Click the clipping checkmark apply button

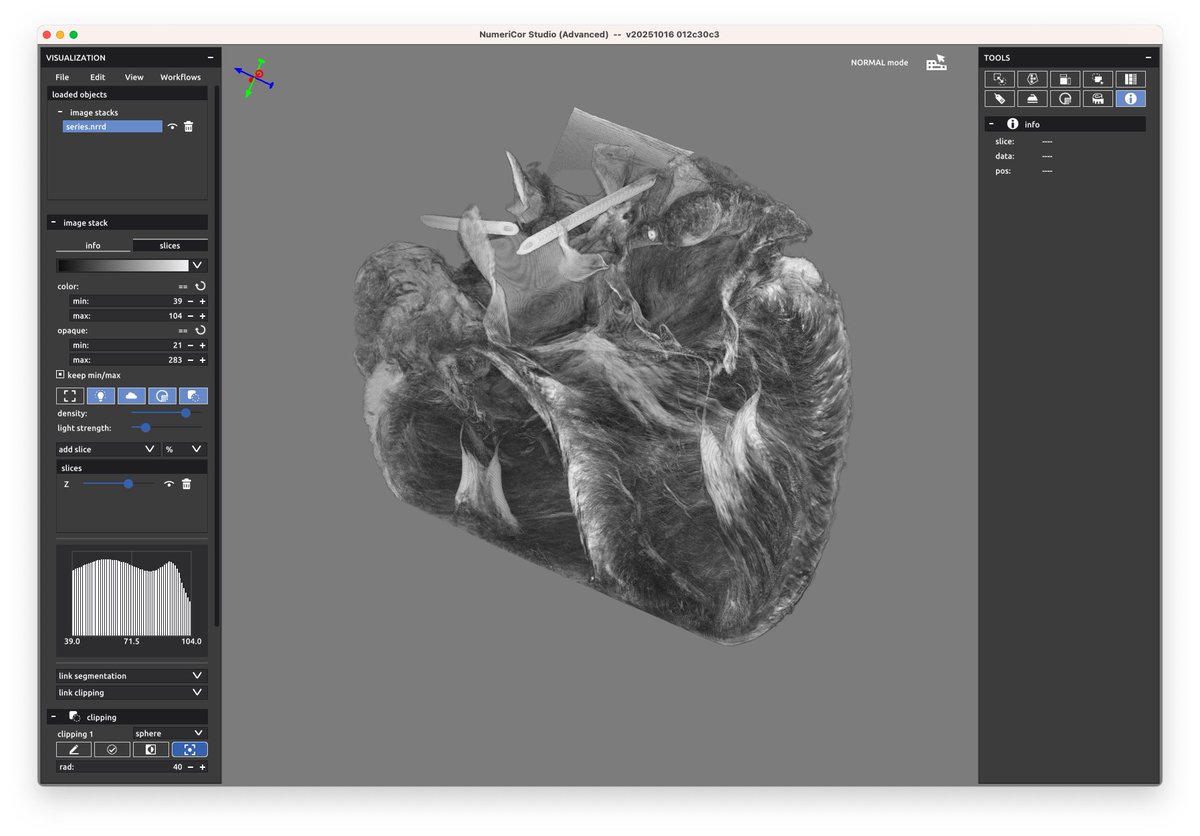coord(112,749)
